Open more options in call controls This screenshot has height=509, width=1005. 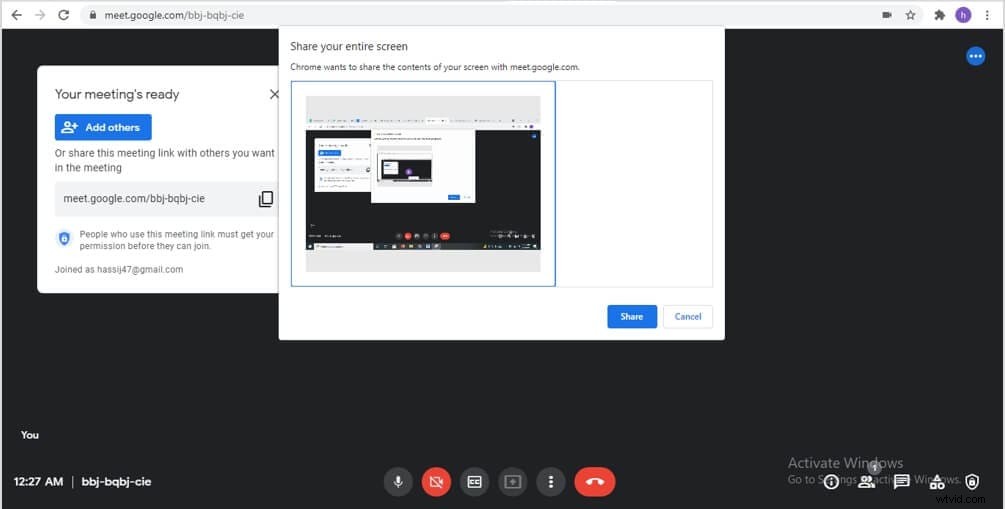click(x=551, y=482)
